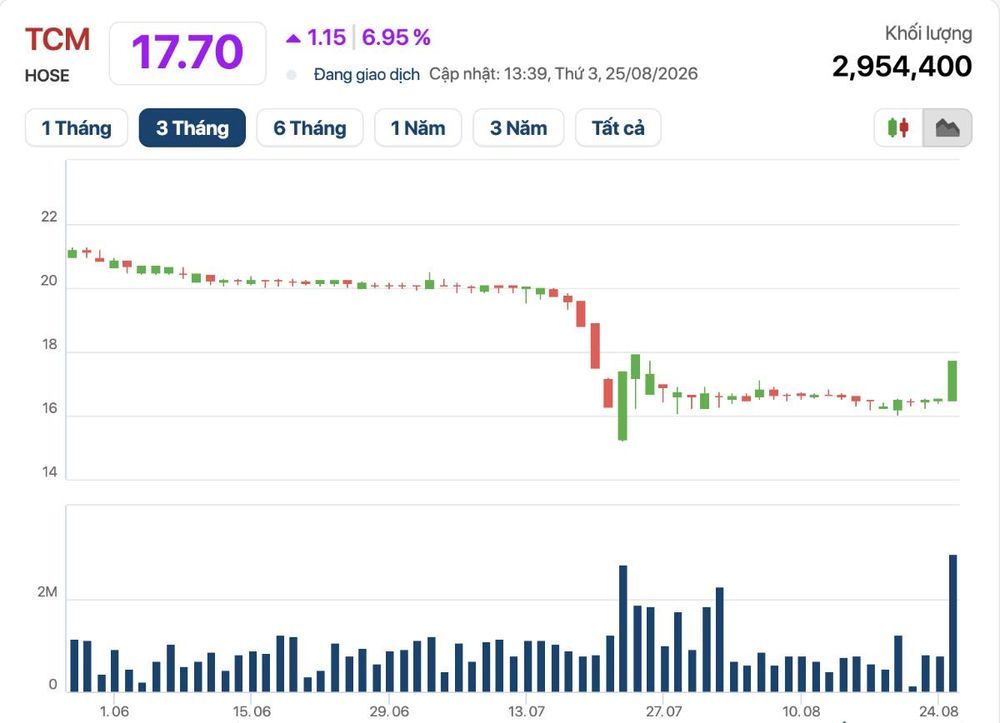Click the Khối lượng volume value 2,954,400
Screen dimensions: 1000x723
pos(902,66)
